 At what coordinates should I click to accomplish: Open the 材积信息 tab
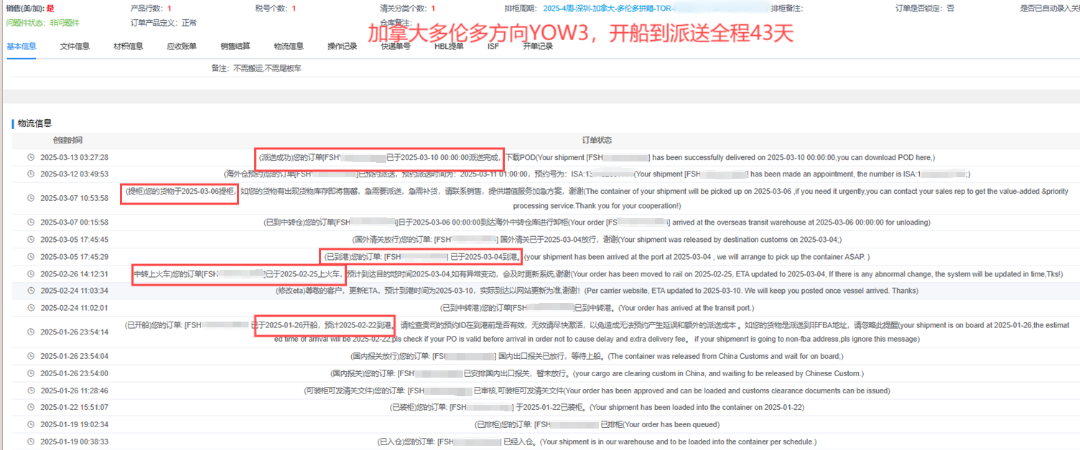128,47
